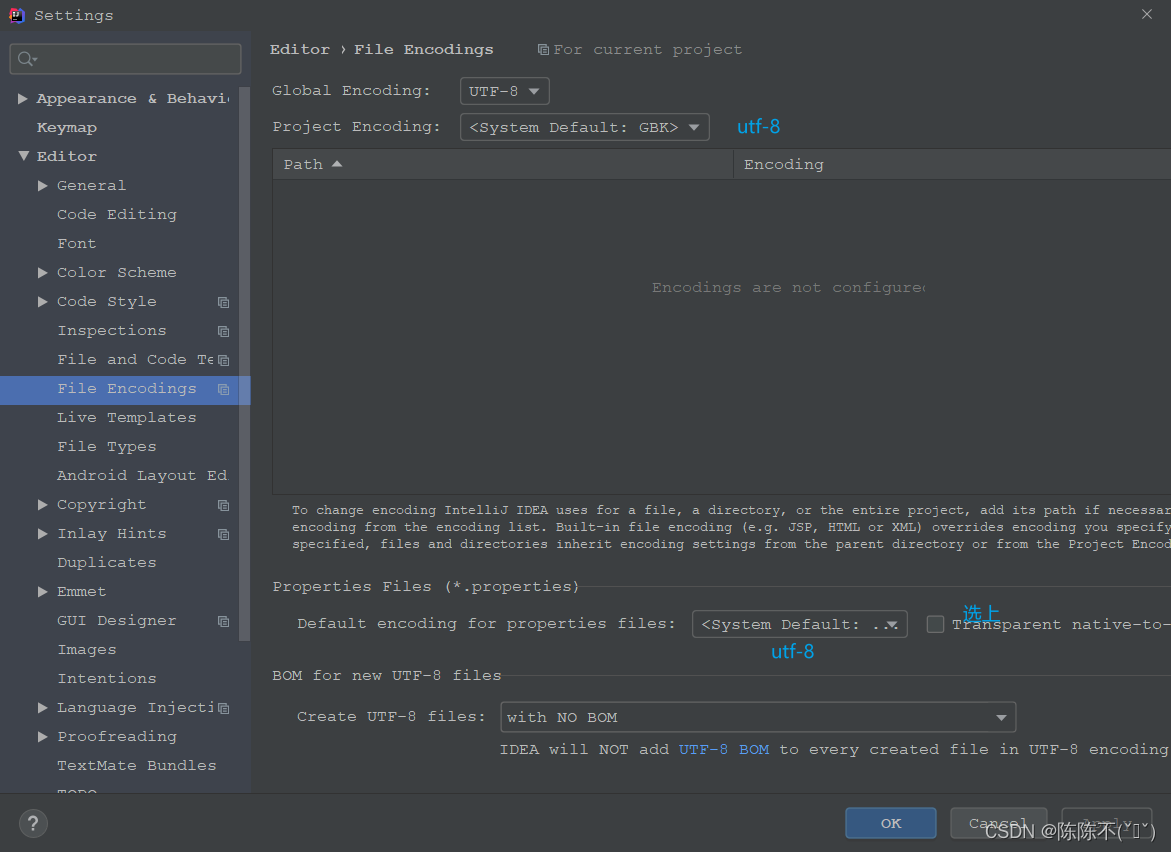Click the project-level icon beside Language Injections
1171x852 pixels.
223,709
